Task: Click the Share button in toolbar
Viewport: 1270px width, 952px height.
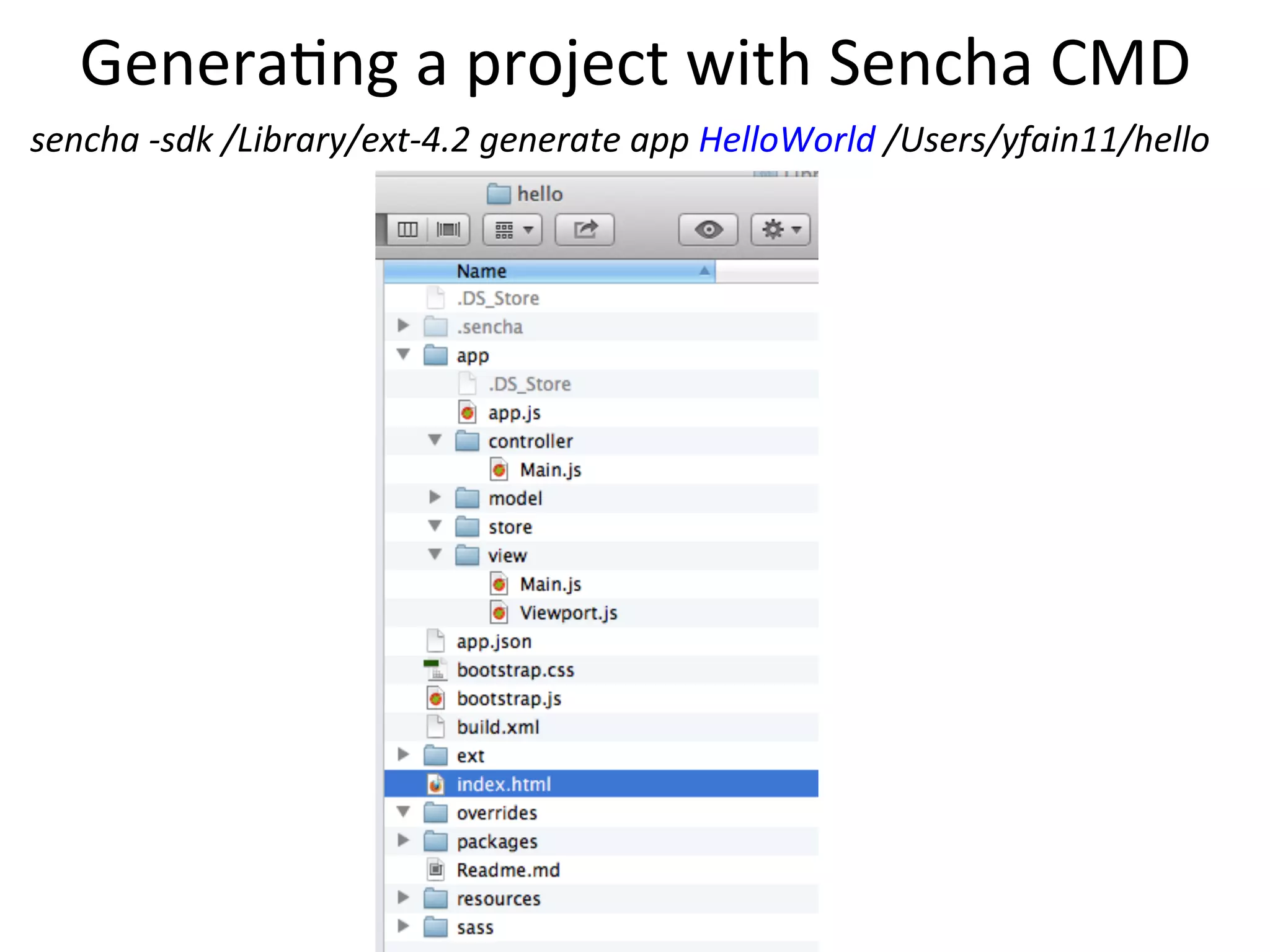Action: coord(585,230)
